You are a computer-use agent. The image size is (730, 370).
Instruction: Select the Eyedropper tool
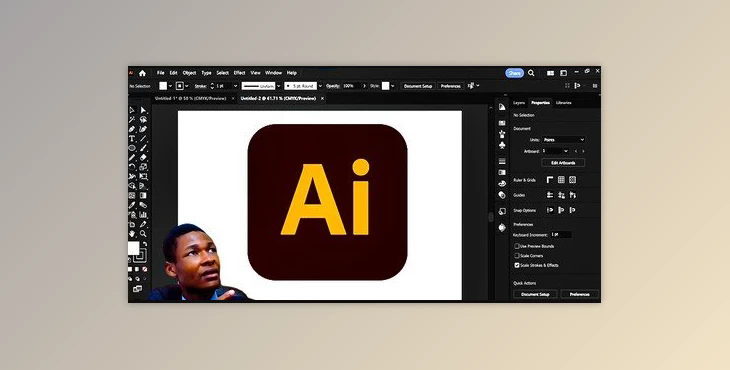coord(132,205)
